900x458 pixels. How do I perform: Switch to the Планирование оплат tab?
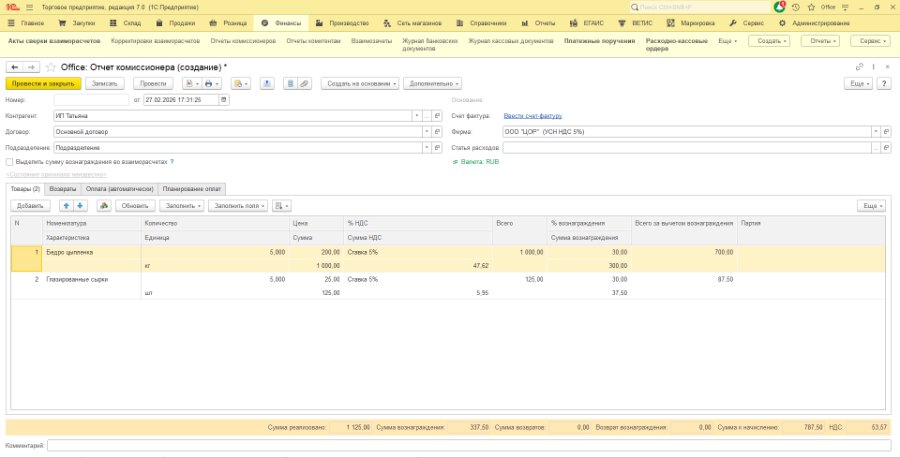[x=192, y=189]
